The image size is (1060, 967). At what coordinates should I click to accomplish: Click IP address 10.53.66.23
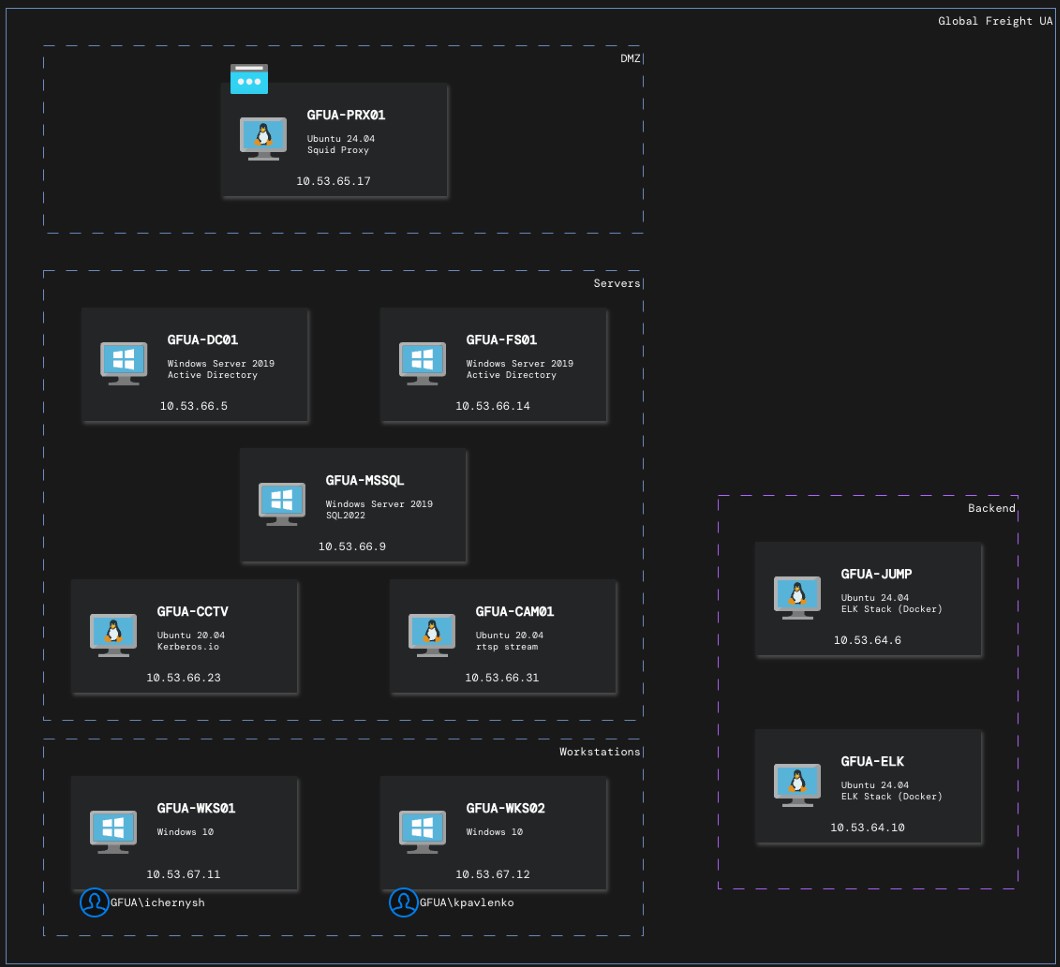184,678
